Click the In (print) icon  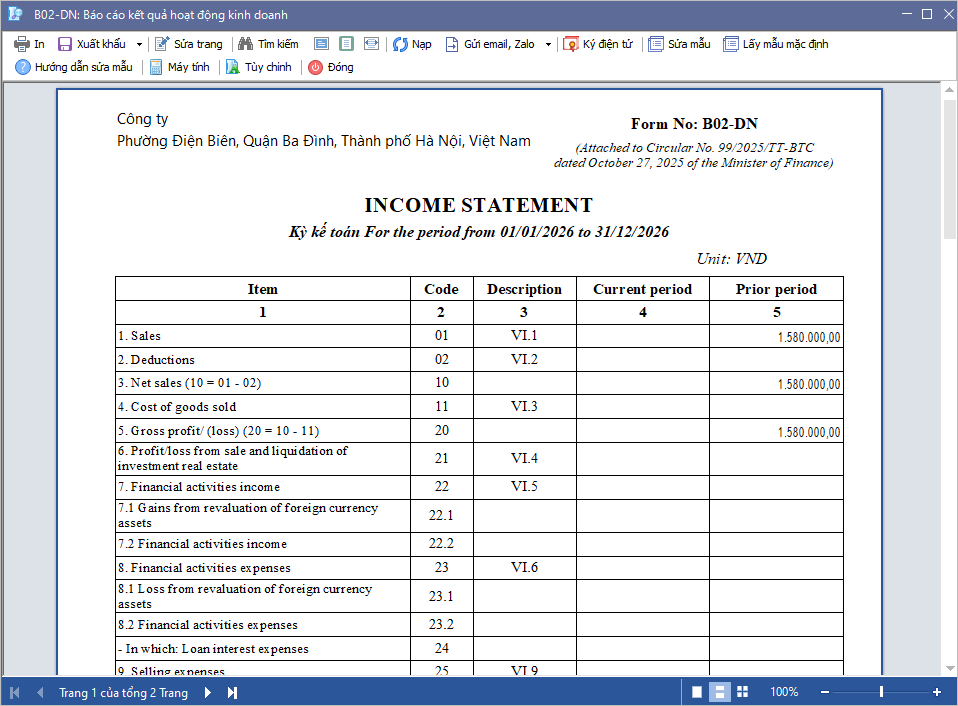tap(21, 44)
